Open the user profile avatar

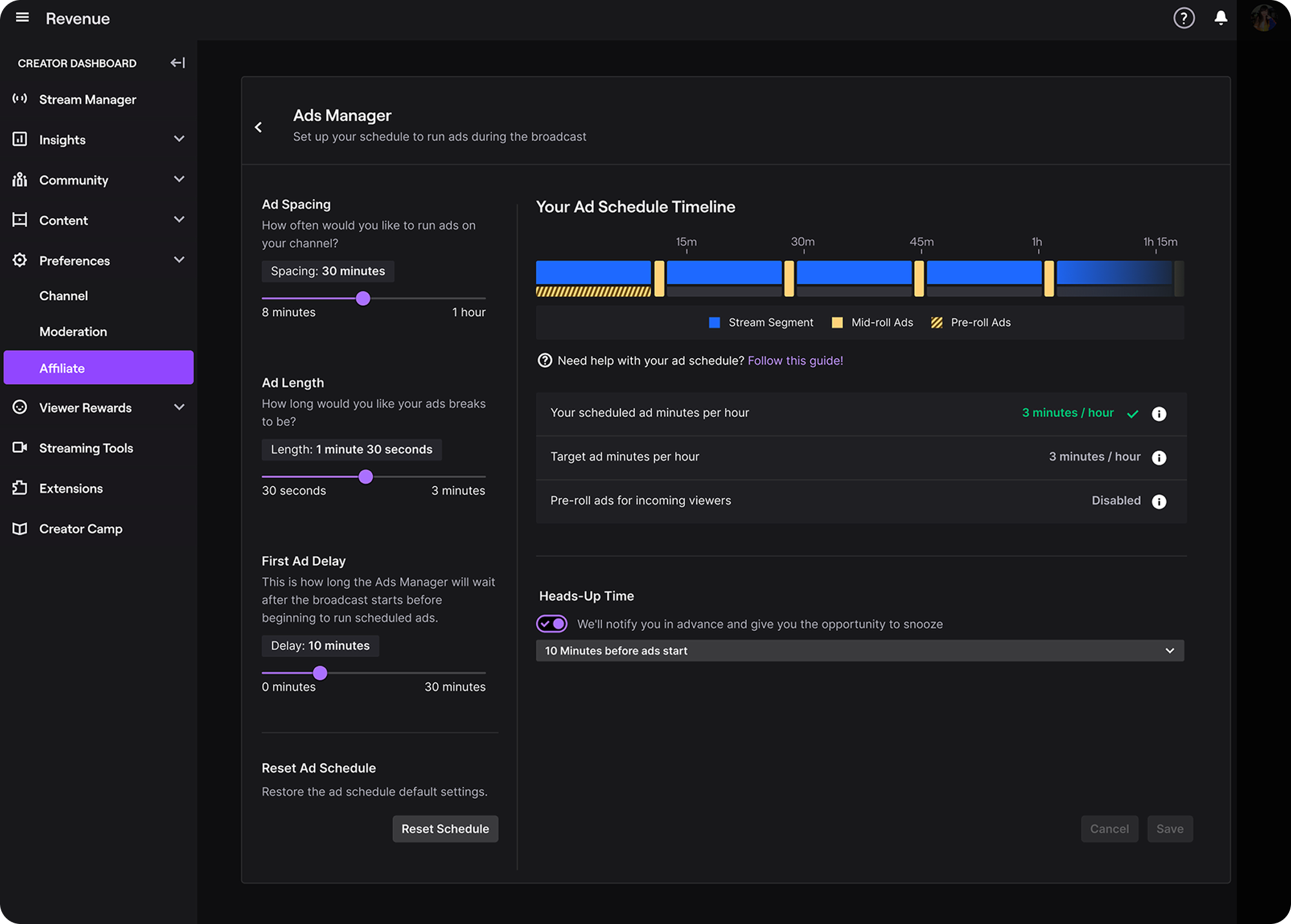[x=1264, y=18]
